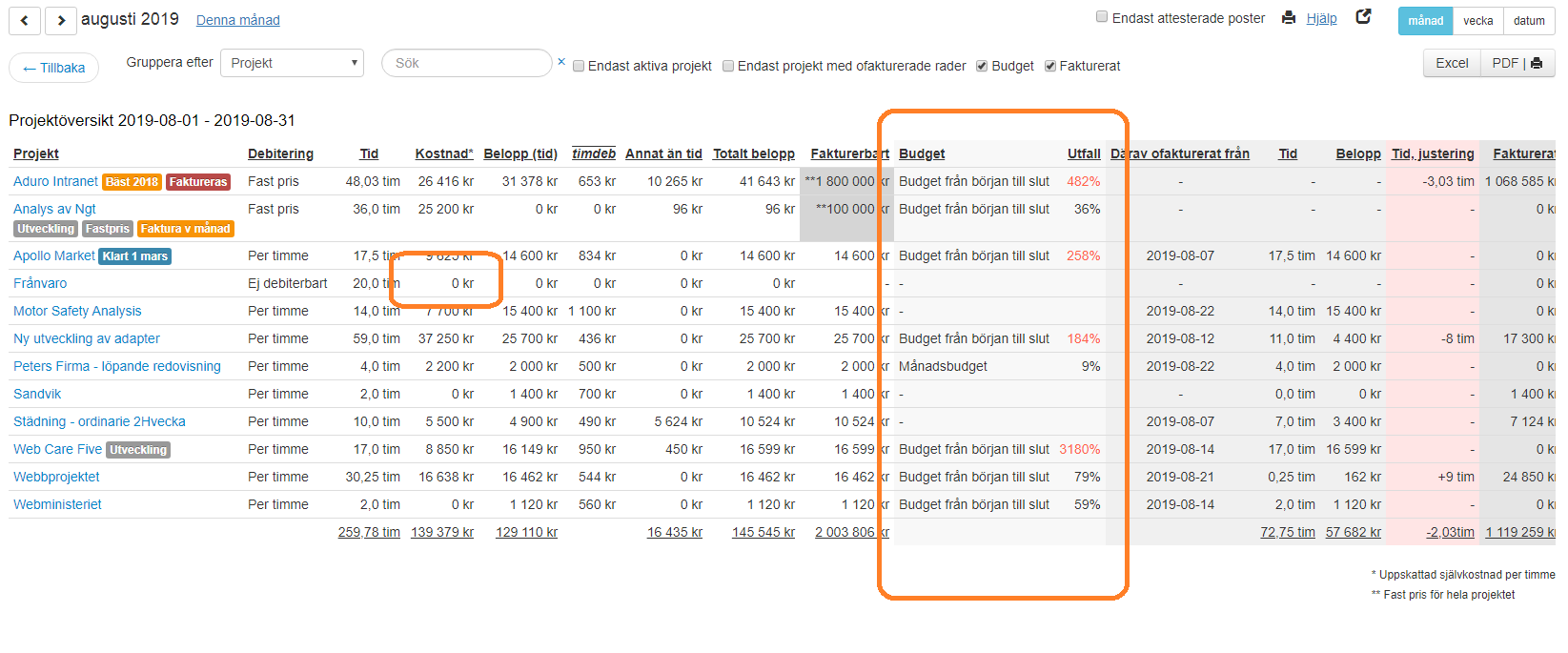Viewport: 1568px width, 653px height.
Task: Export as PDF with printer icon button
Action: (1517, 63)
